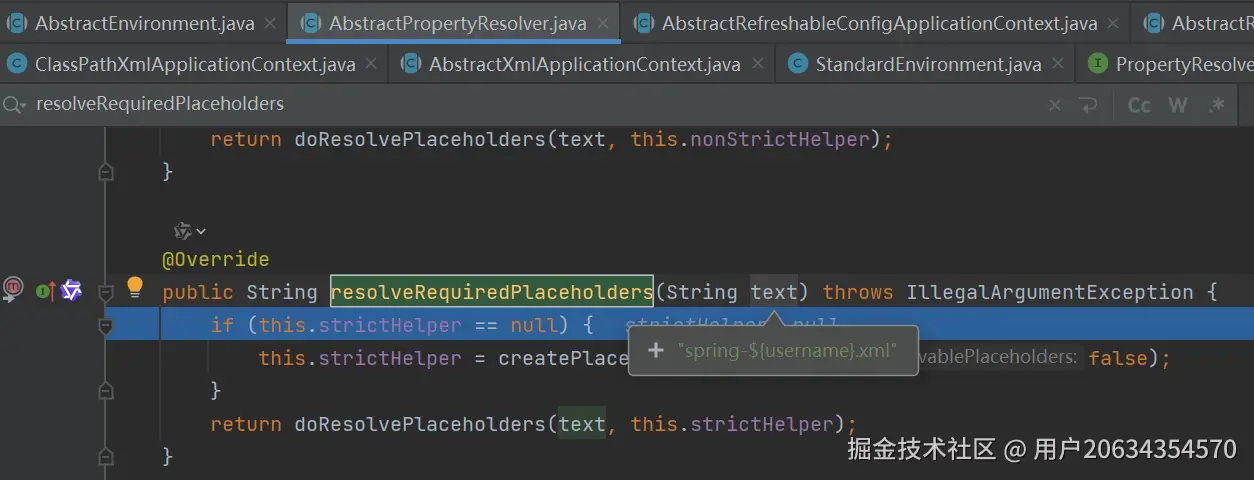The image size is (1254, 480).
Task: Click the highlighted text argument in last return
Action: point(582,424)
